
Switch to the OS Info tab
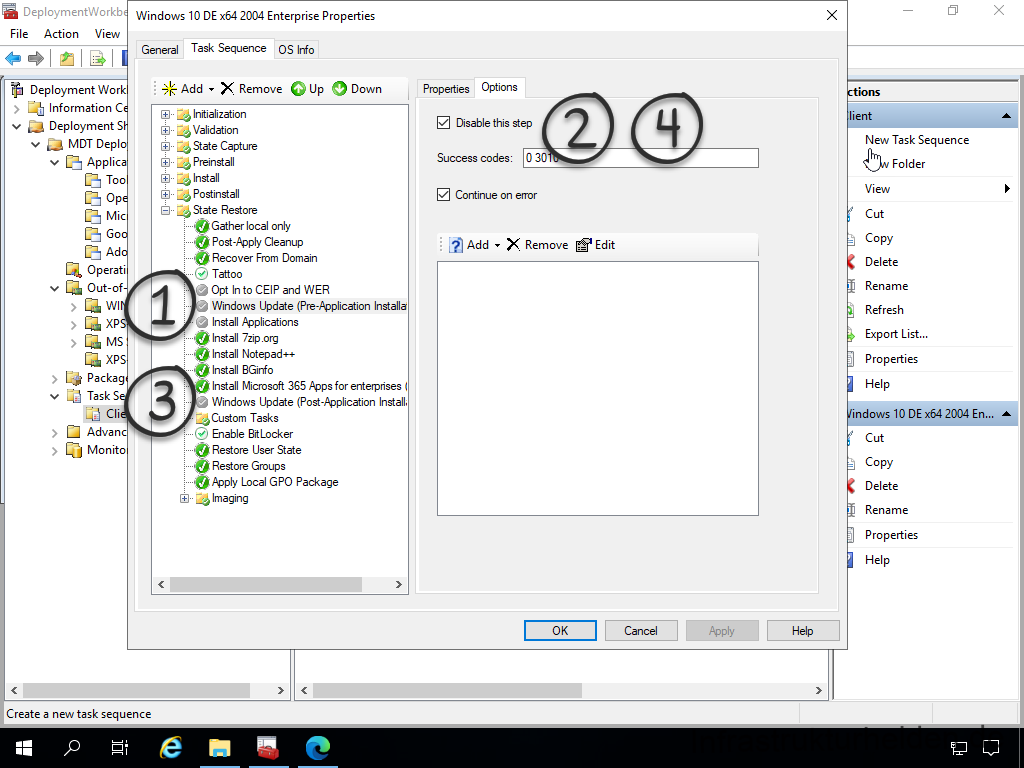tap(296, 50)
